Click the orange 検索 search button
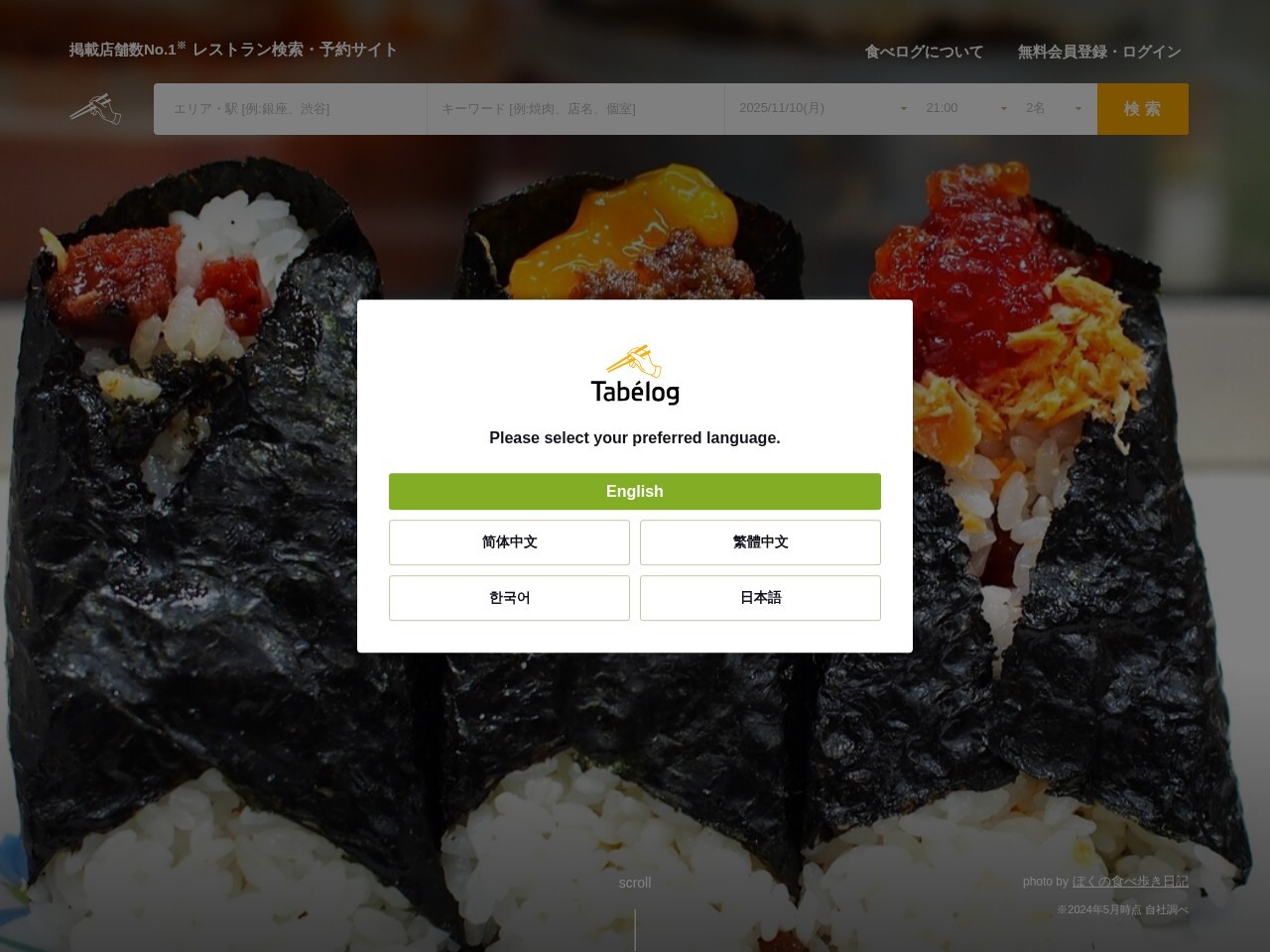The width and height of the screenshot is (1270, 952). coord(1143,109)
